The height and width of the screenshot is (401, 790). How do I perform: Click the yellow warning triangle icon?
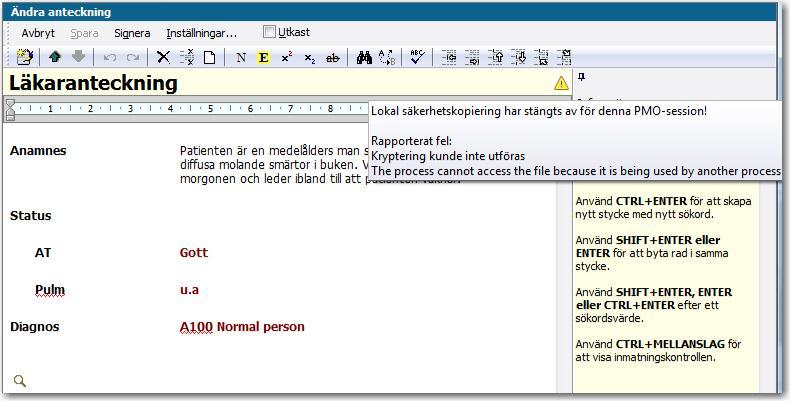[561, 83]
